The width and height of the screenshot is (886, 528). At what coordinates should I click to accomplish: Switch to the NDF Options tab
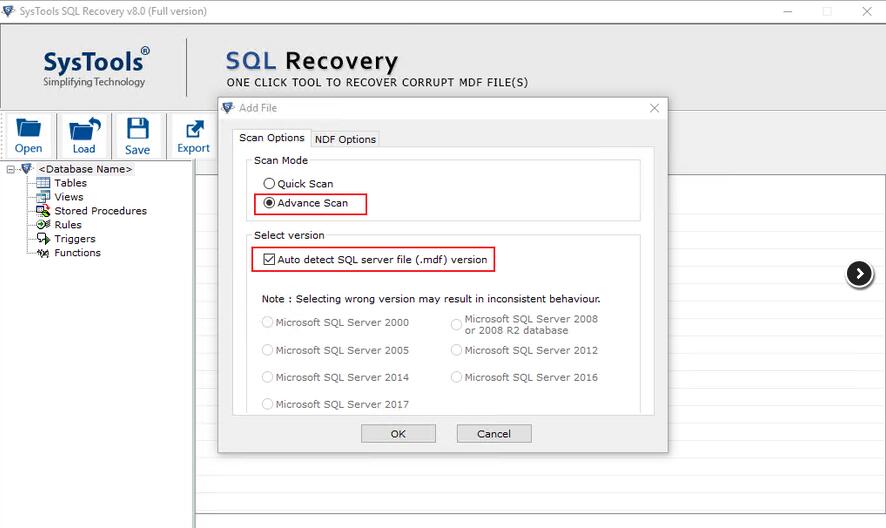coord(345,139)
